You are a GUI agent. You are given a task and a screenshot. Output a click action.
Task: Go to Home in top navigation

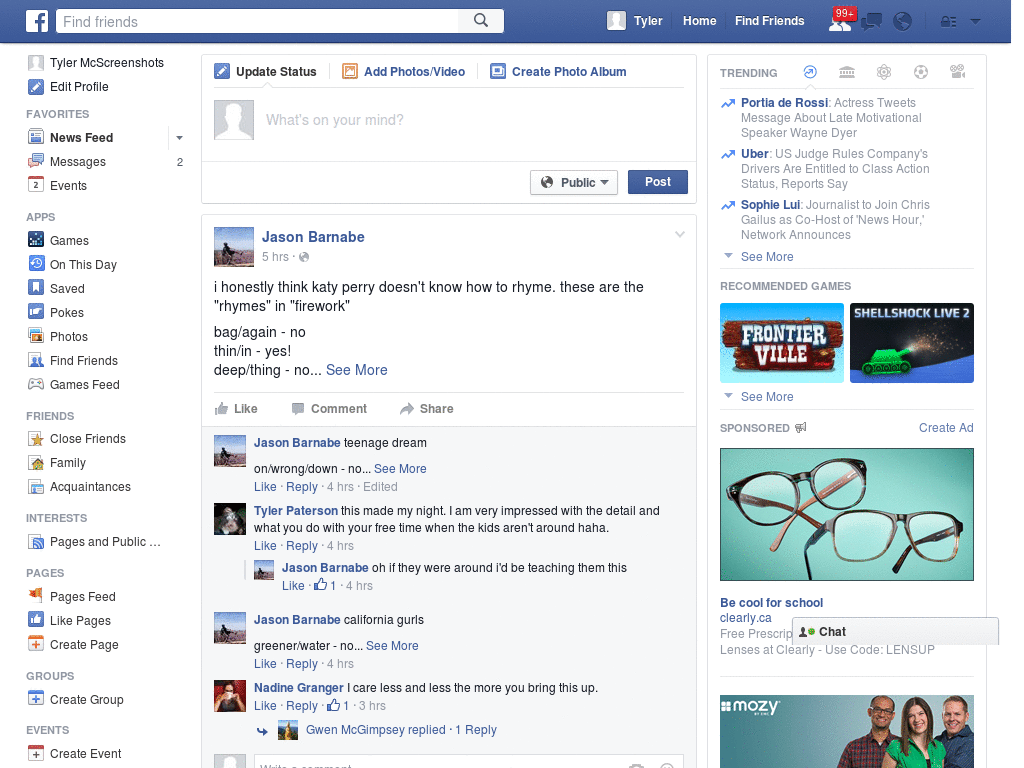699,21
